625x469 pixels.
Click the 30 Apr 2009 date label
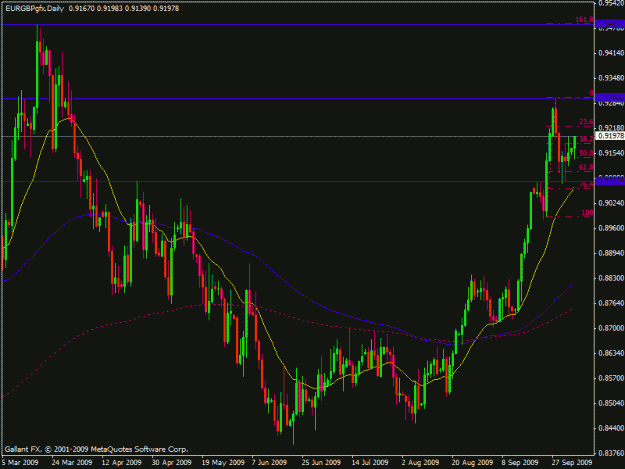click(171, 463)
